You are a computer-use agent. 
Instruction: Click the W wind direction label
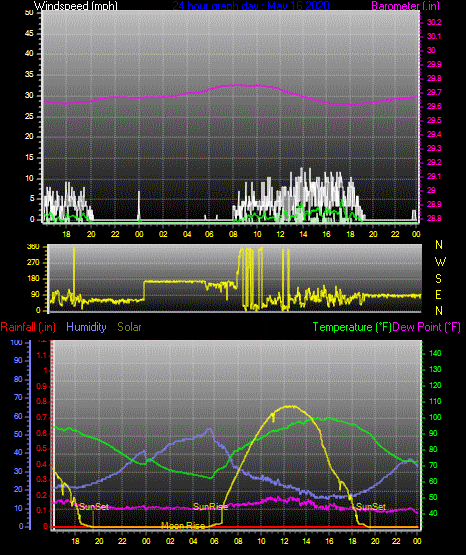[440, 262]
